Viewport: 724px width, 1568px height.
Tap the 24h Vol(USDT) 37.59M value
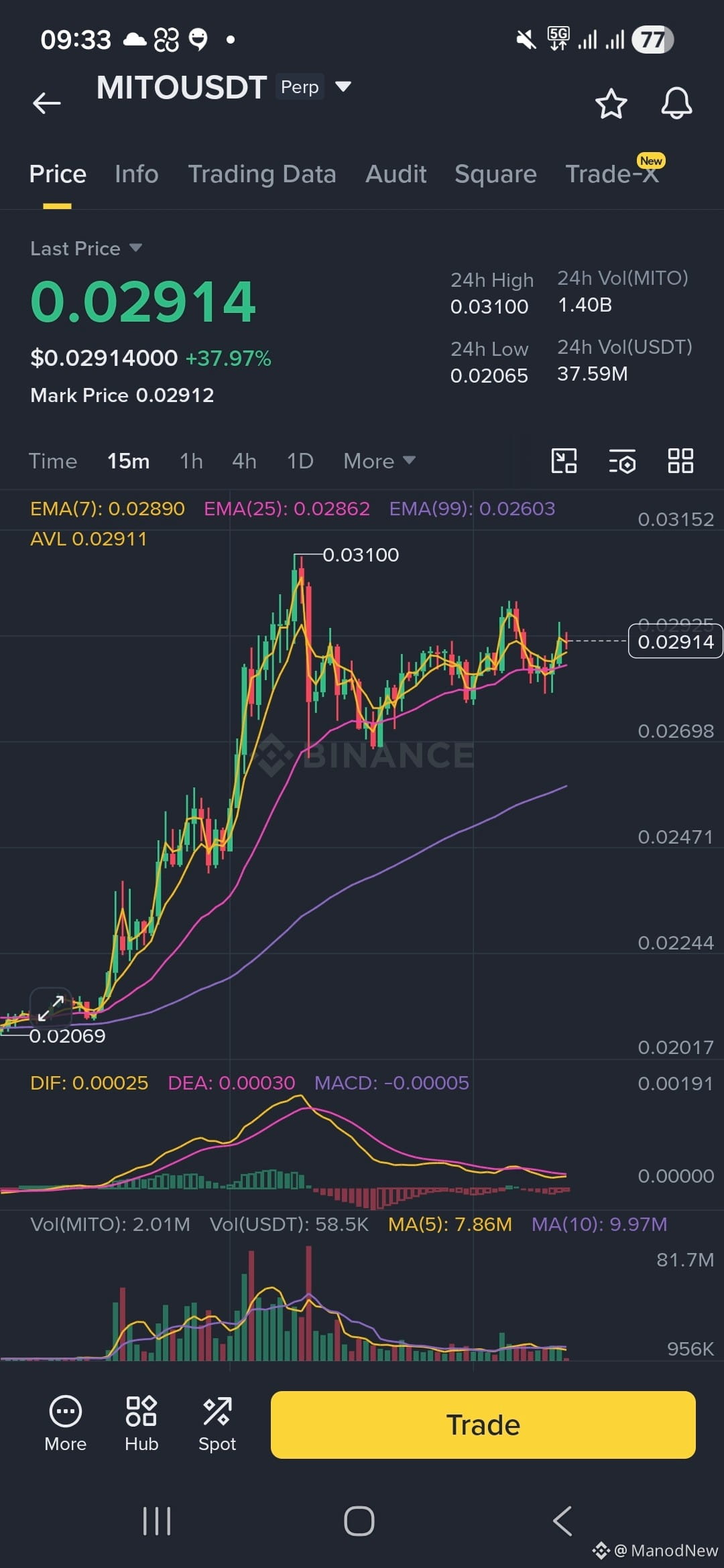(593, 374)
